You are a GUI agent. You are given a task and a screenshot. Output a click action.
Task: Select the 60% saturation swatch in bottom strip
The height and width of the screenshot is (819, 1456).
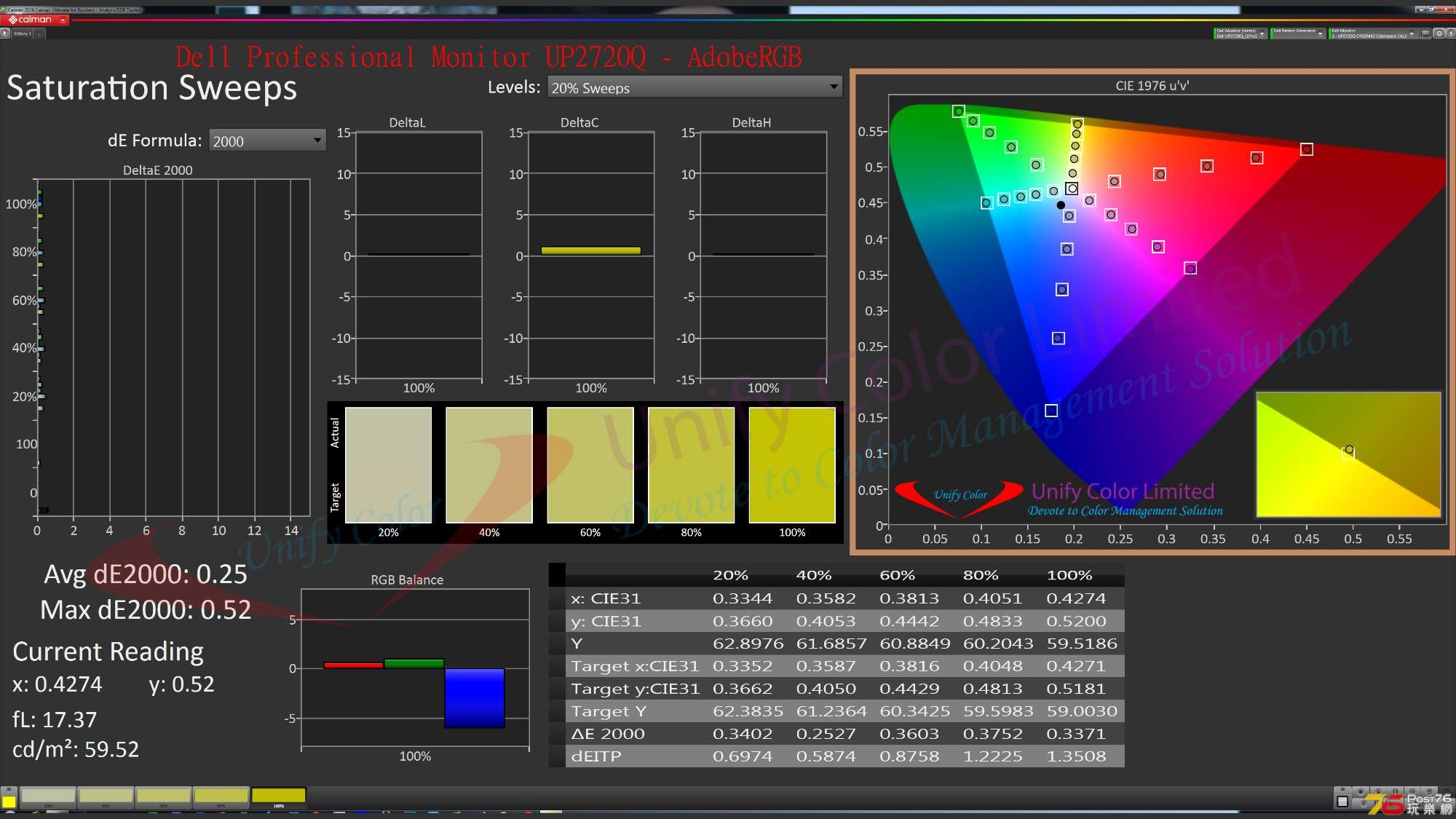pyautogui.click(x=163, y=797)
